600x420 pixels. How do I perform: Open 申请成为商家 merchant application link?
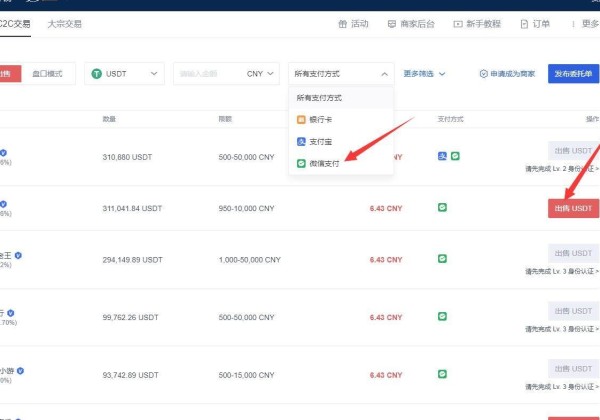[x=507, y=74]
